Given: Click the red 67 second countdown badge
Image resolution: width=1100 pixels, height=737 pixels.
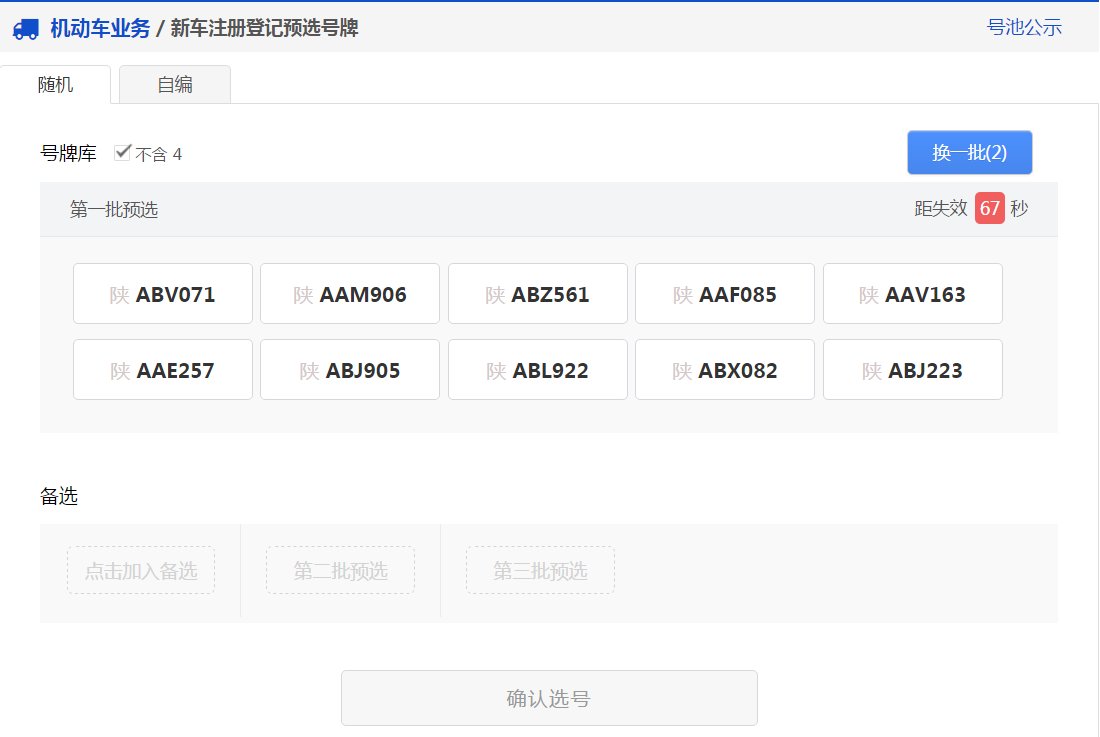Looking at the screenshot, I should (x=991, y=209).
